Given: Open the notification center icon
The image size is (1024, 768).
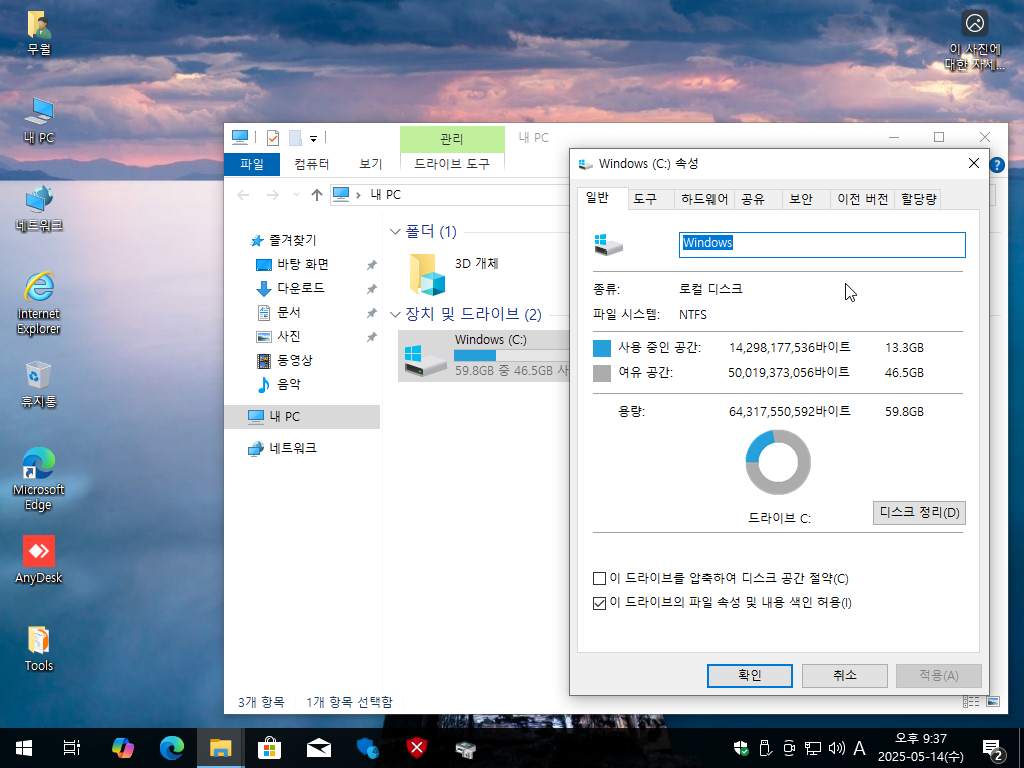Looking at the screenshot, I should (x=993, y=749).
